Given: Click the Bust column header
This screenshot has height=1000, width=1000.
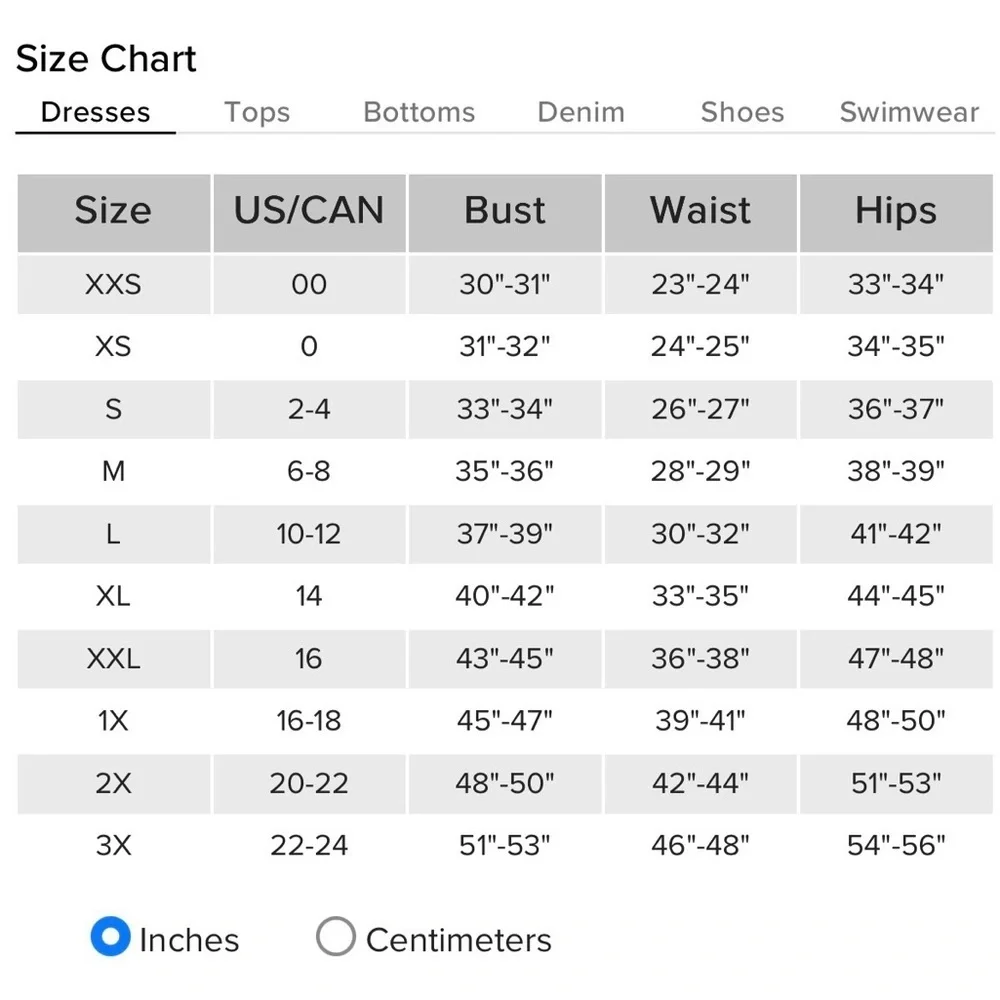Looking at the screenshot, I should tap(505, 212).
